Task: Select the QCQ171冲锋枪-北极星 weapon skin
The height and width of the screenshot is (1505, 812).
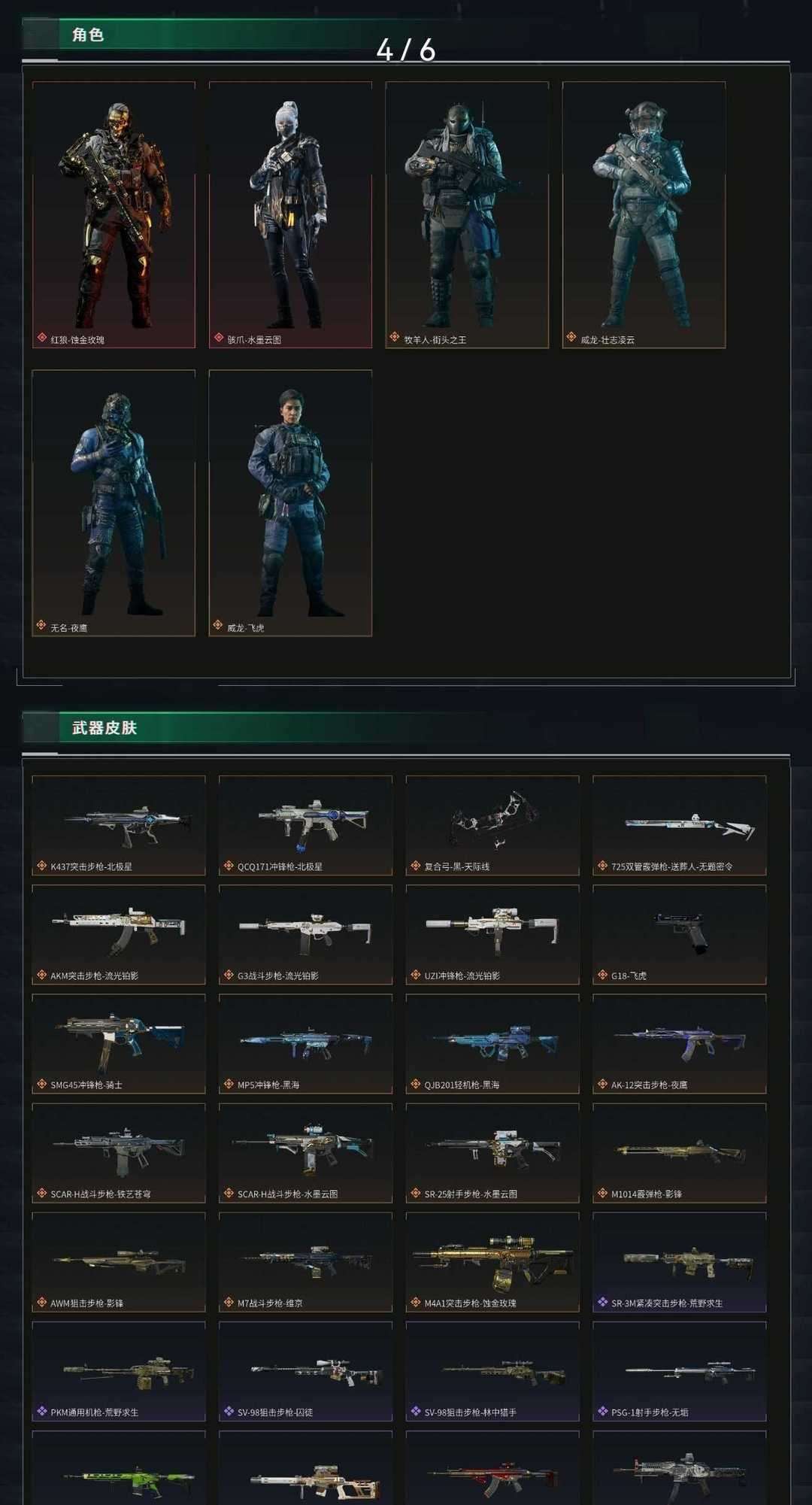Action: pyautogui.click(x=305, y=826)
